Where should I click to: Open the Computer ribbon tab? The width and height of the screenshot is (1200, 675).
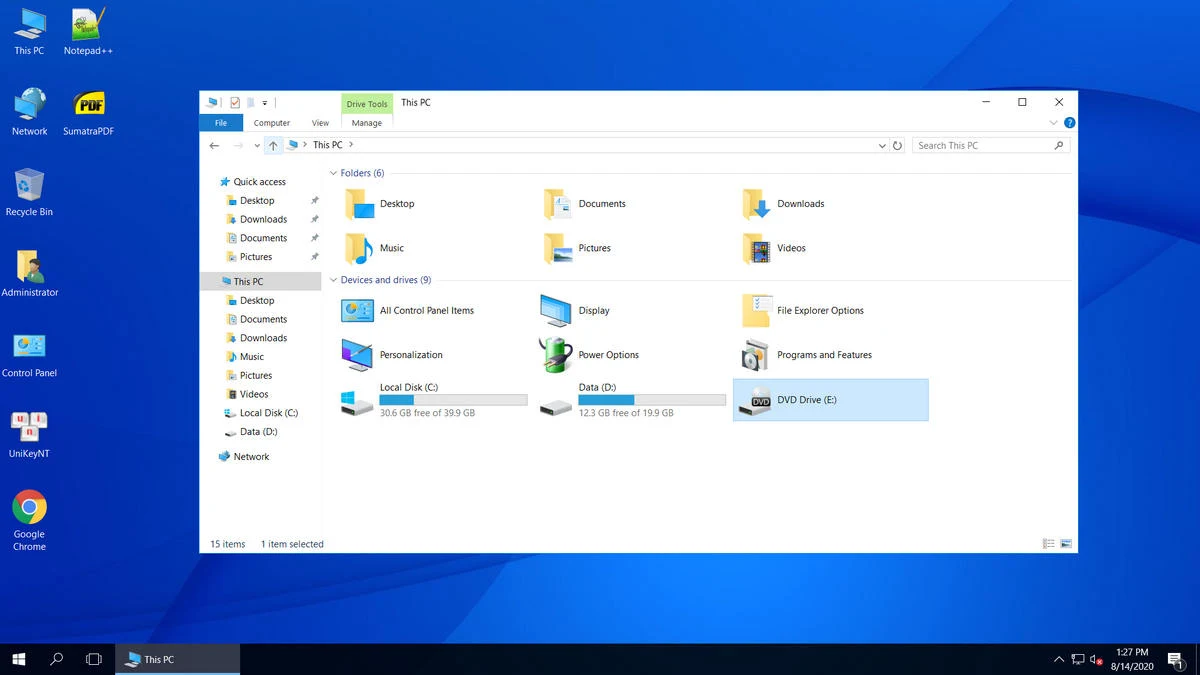[x=271, y=123]
